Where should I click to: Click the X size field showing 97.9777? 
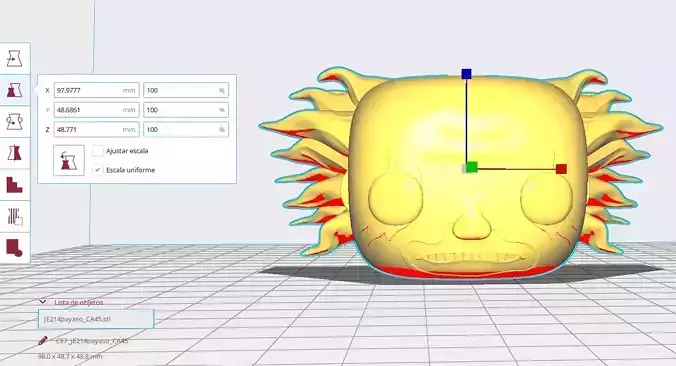(x=96, y=91)
